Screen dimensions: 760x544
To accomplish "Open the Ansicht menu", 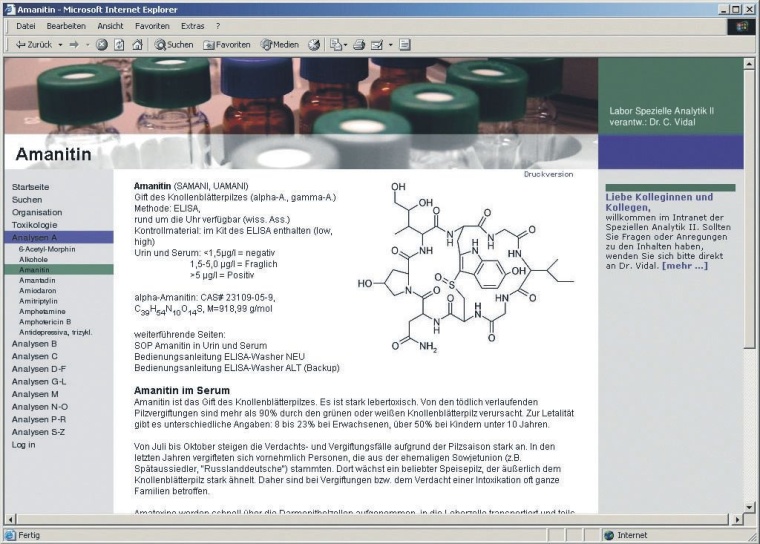I will [x=111, y=25].
